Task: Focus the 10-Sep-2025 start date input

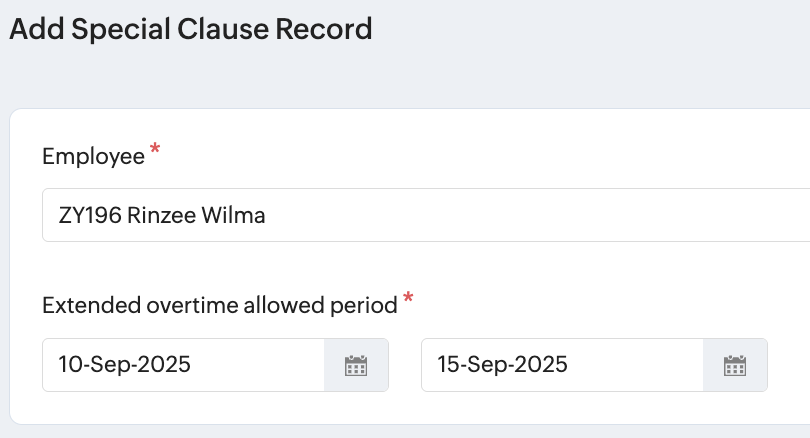Action: coord(184,365)
